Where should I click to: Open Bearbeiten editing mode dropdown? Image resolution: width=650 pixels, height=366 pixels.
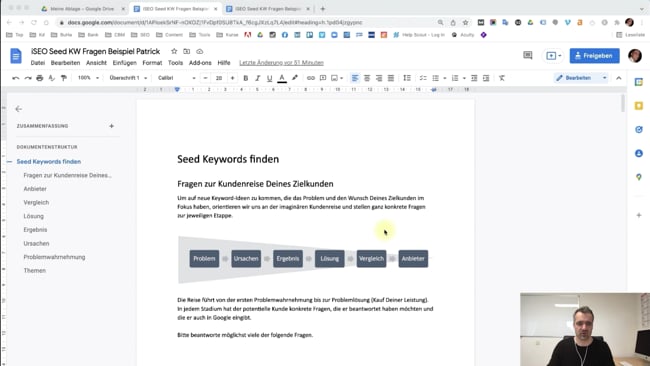581,78
